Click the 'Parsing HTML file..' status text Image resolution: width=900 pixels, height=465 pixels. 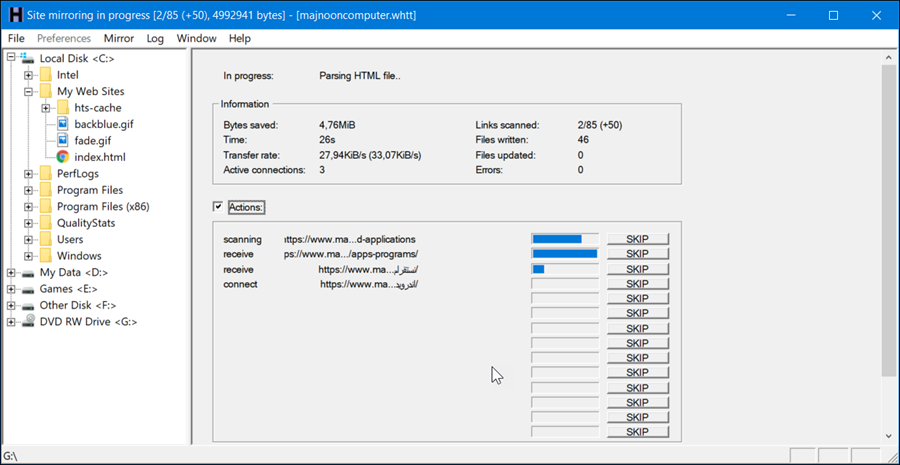[359, 76]
